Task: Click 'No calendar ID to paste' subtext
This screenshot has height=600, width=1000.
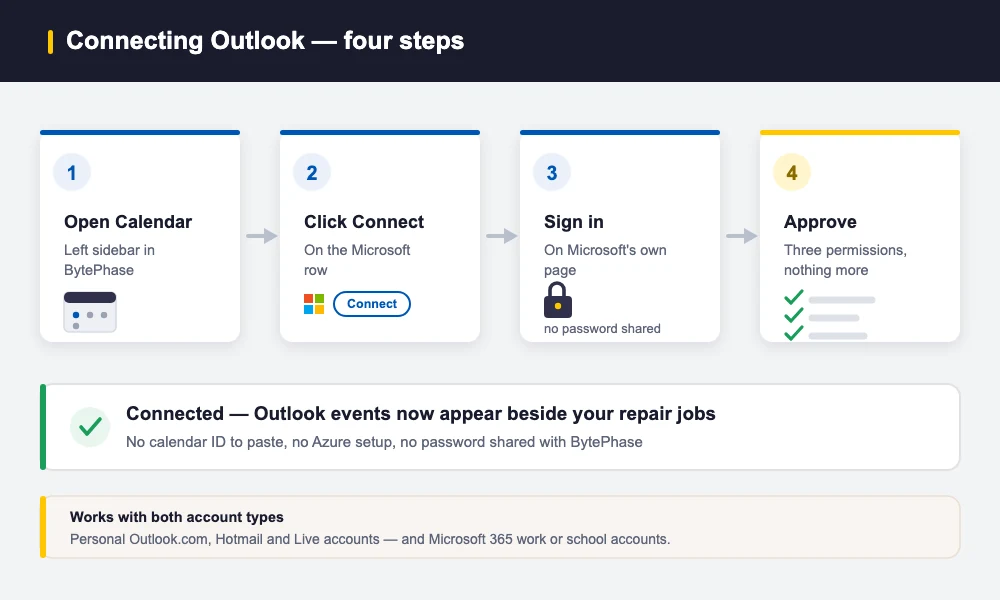Action: (384, 442)
